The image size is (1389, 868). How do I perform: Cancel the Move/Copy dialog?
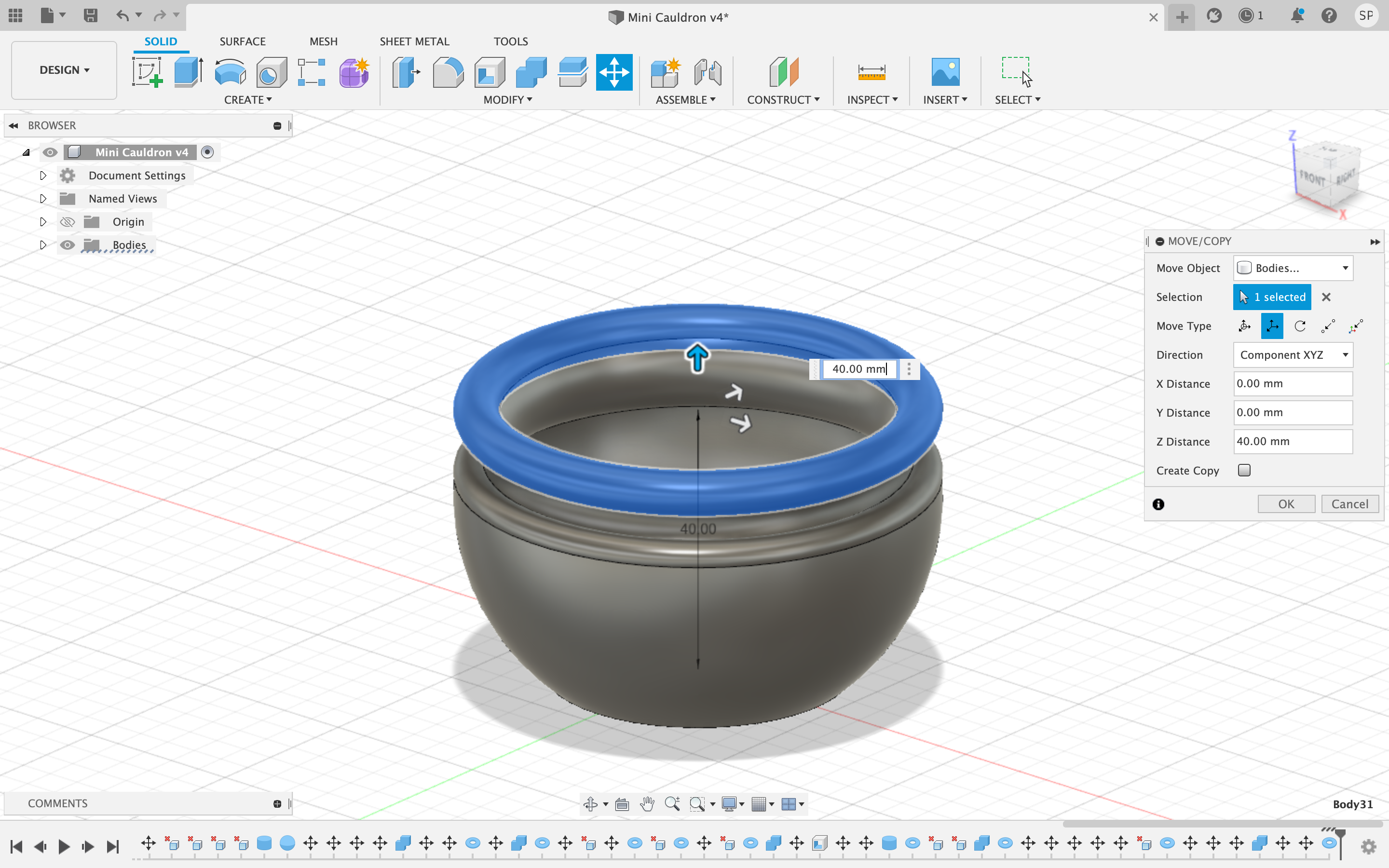click(x=1349, y=504)
